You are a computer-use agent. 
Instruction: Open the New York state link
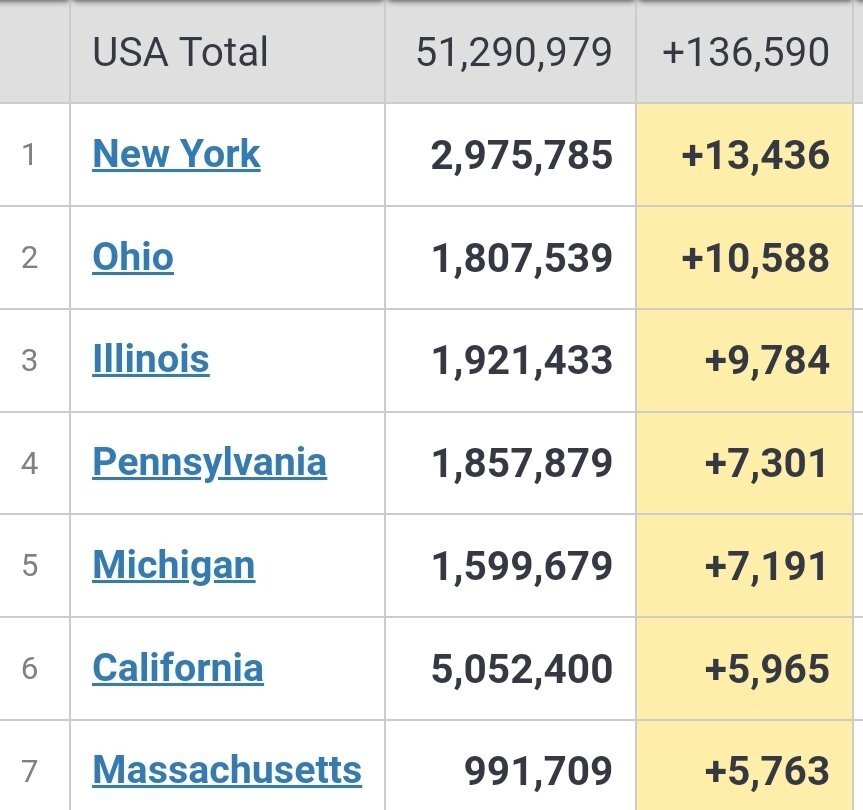[x=176, y=154]
